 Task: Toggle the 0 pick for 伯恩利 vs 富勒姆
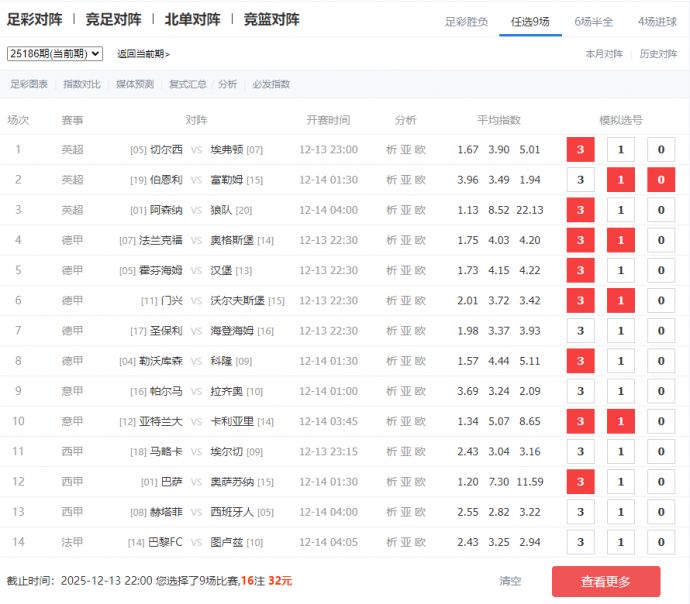pyautogui.click(x=660, y=180)
